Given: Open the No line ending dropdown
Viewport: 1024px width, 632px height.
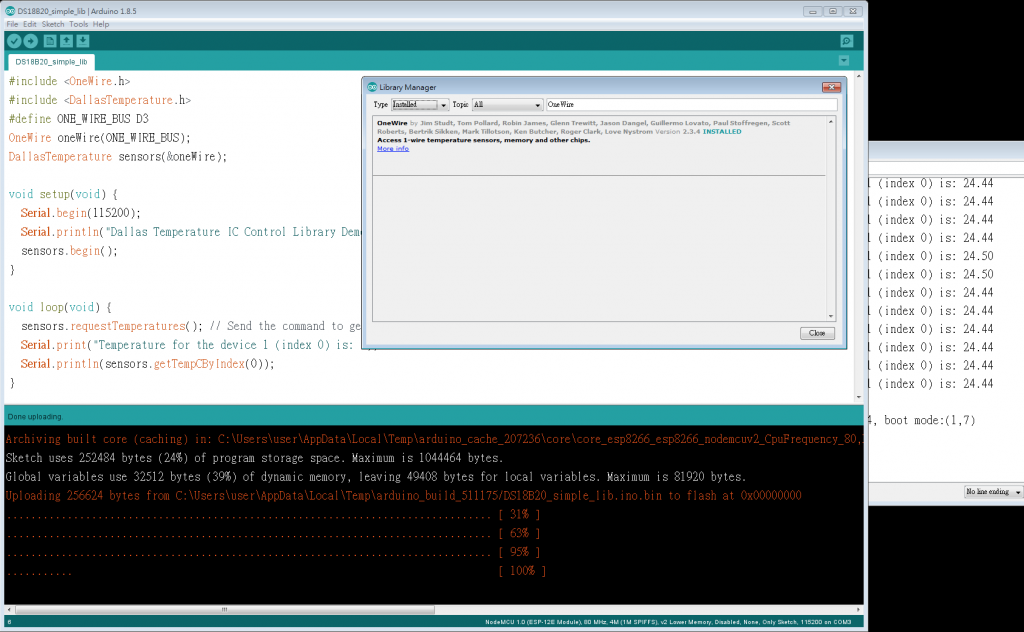Looking at the screenshot, I should 993,492.
